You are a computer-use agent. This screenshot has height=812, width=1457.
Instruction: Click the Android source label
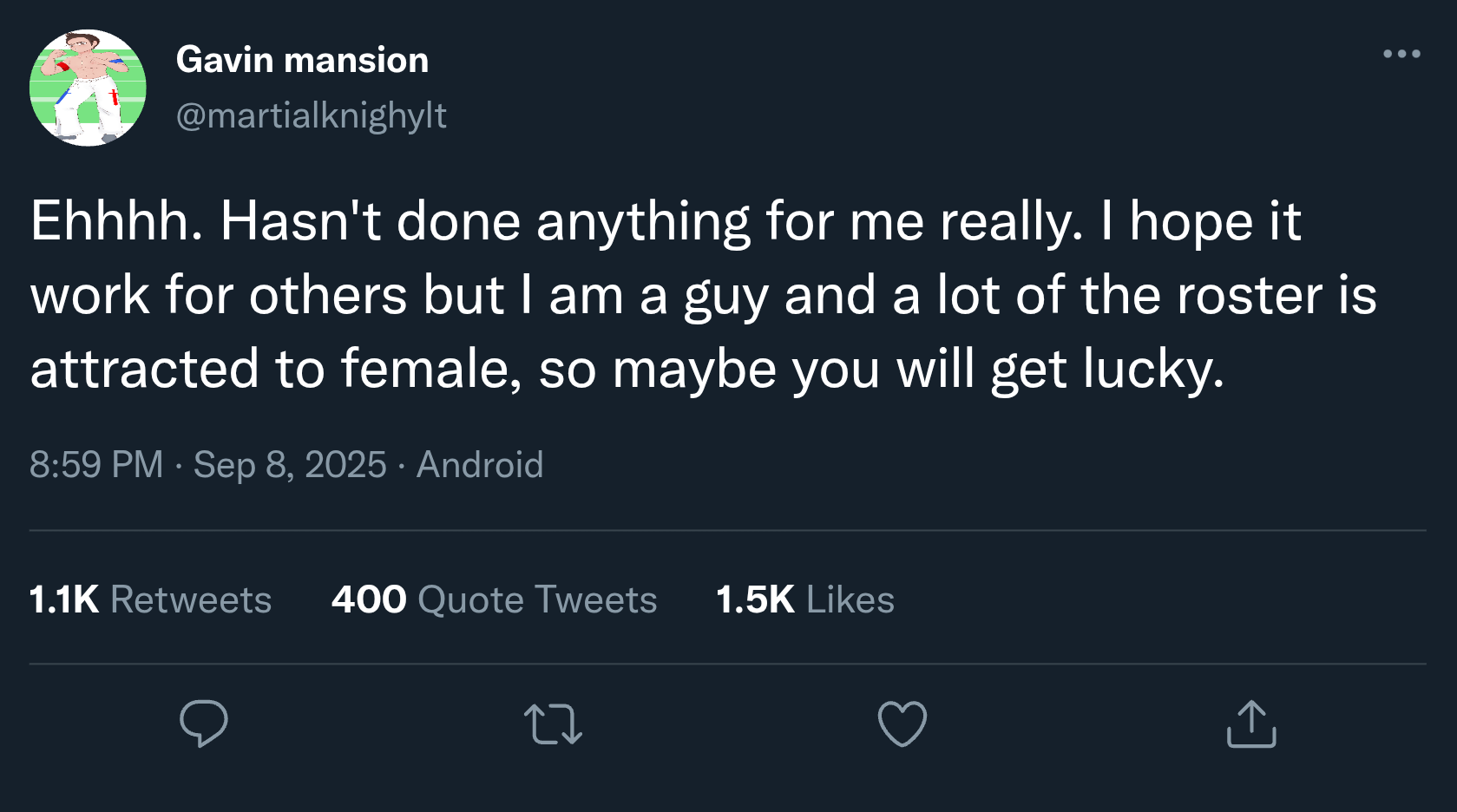coord(480,464)
